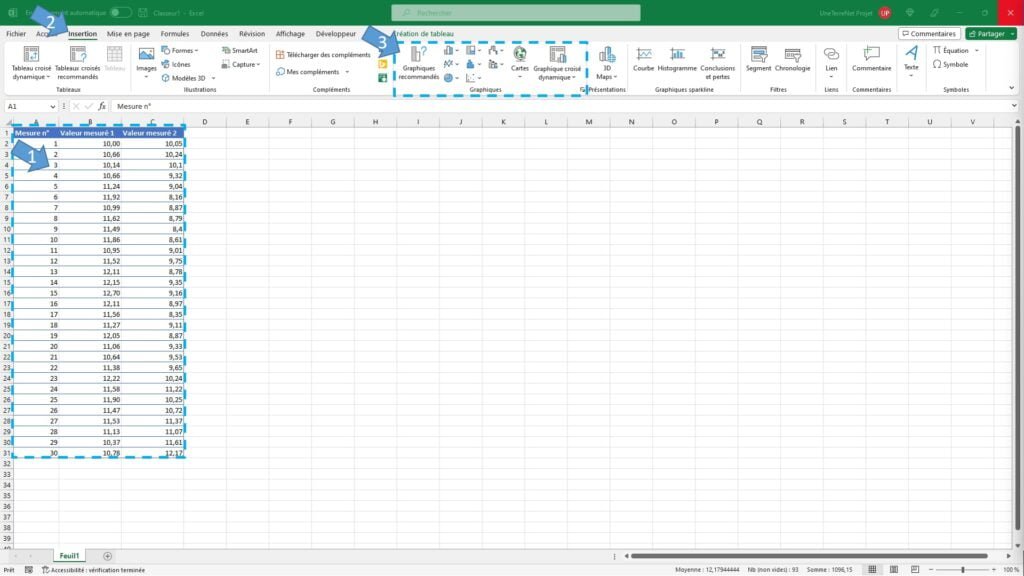Screen dimensions: 1024x576
Task: Open the Graphiques dialog launcher
Action: click(x=583, y=89)
